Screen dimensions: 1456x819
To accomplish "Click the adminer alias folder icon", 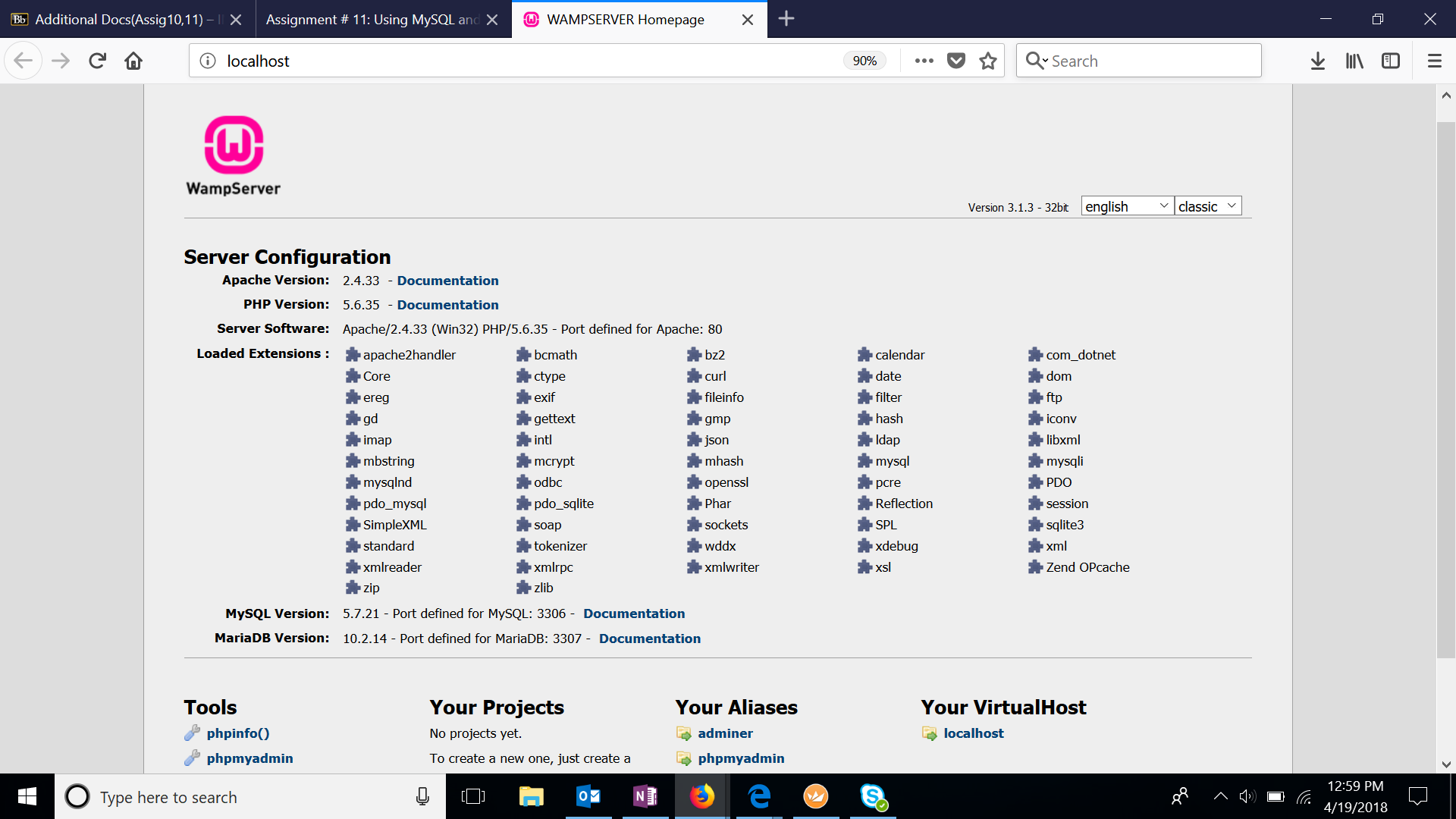I will (x=684, y=733).
